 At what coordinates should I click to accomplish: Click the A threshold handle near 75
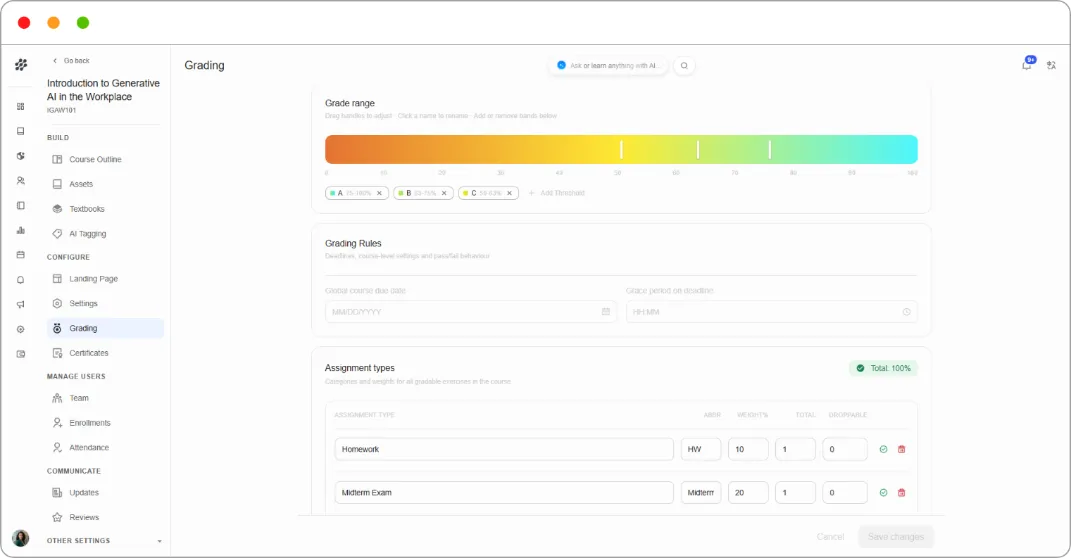769,150
